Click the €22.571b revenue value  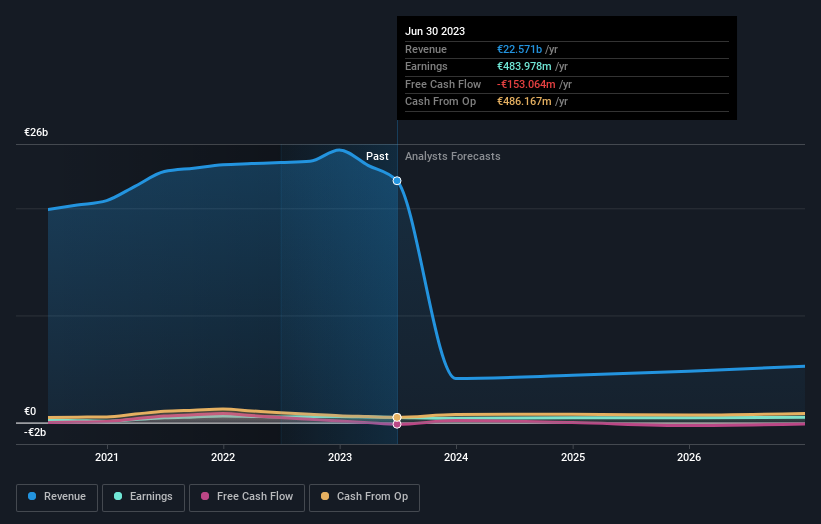[x=519, y=49]
